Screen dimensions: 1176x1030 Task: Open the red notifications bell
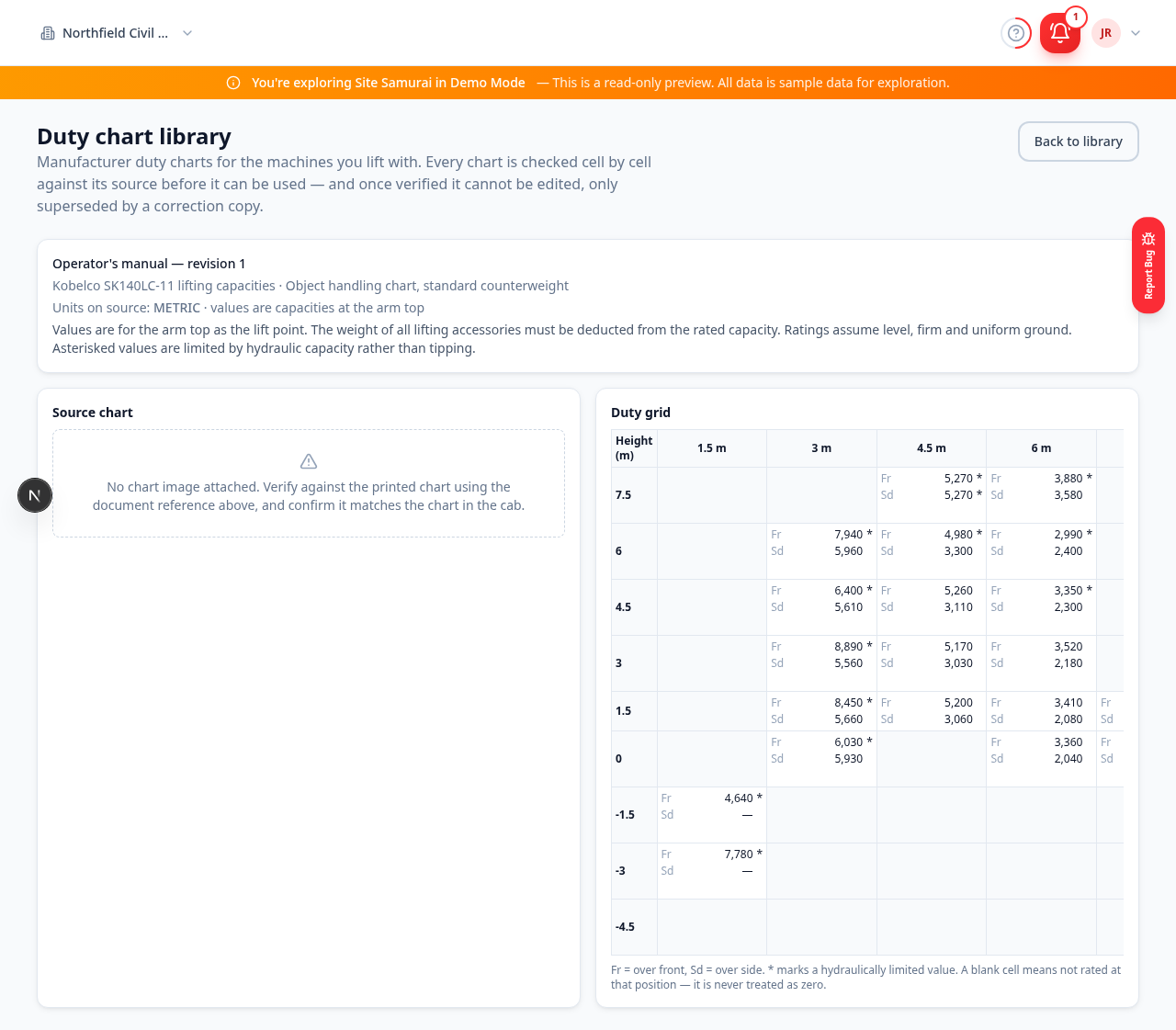[x=1059, y=33]
